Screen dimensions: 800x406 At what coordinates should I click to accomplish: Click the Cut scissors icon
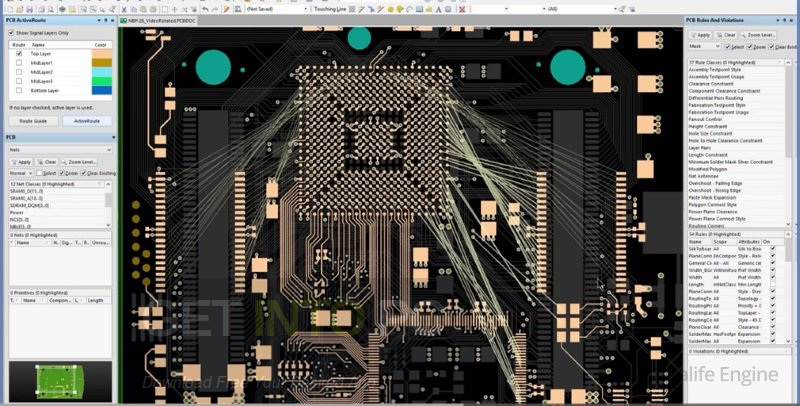[x=124, y=9]
